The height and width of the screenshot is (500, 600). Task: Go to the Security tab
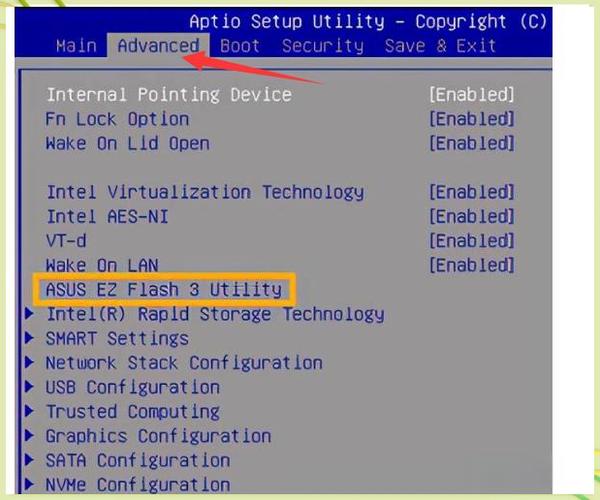(x=322, y=46)
